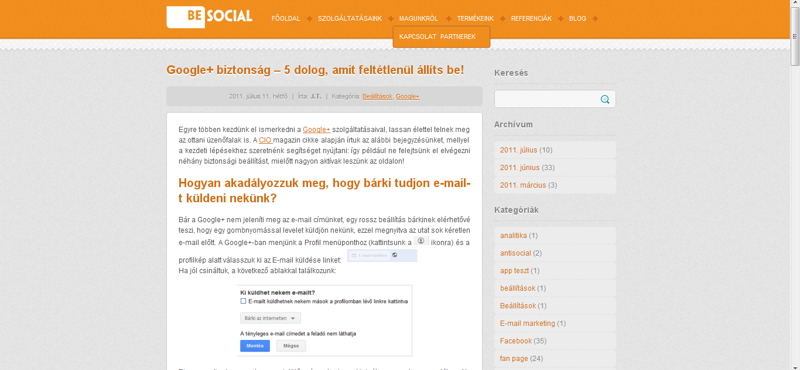Open the 2011. június archive
Image resolution: width=800 pixels, height=370 pixels.
520,167
